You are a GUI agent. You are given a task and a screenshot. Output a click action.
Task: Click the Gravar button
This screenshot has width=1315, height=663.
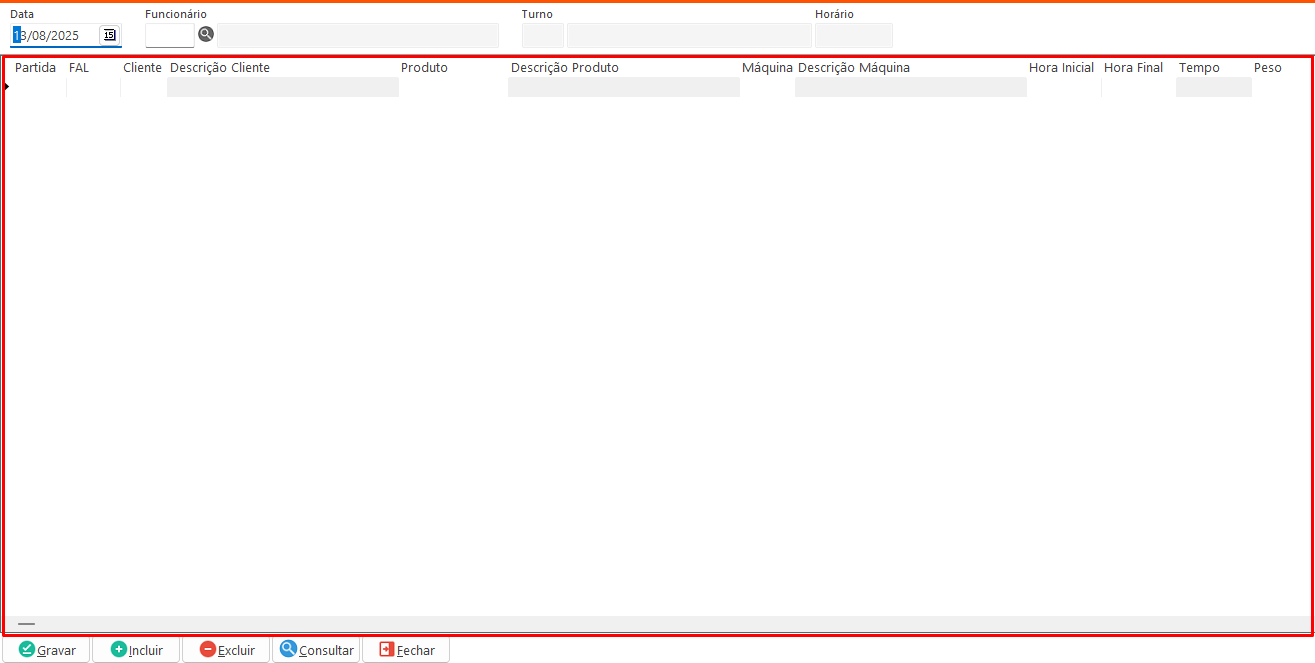click(x=47, y=650)
